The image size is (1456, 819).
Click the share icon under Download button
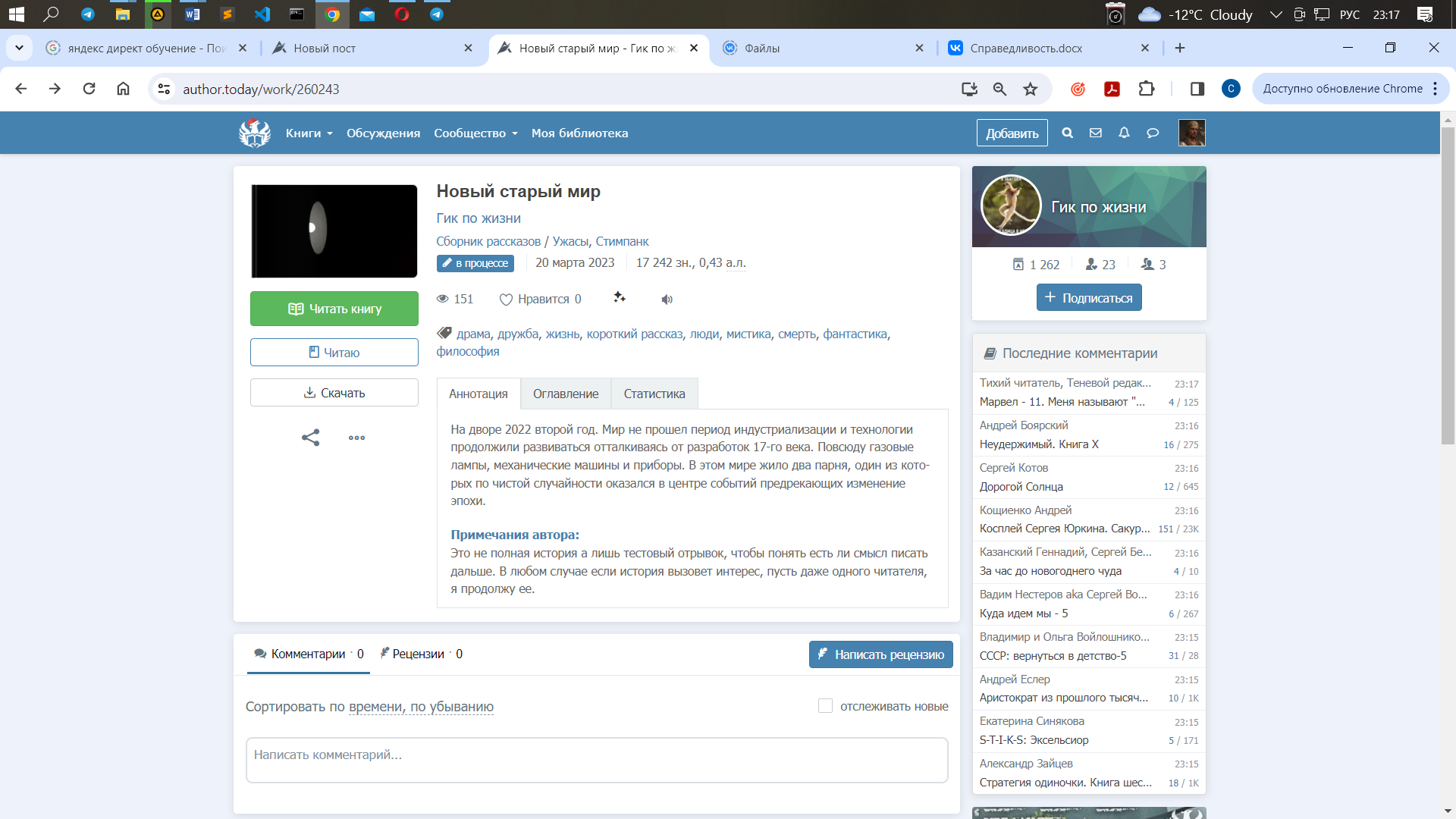[310, 438]
